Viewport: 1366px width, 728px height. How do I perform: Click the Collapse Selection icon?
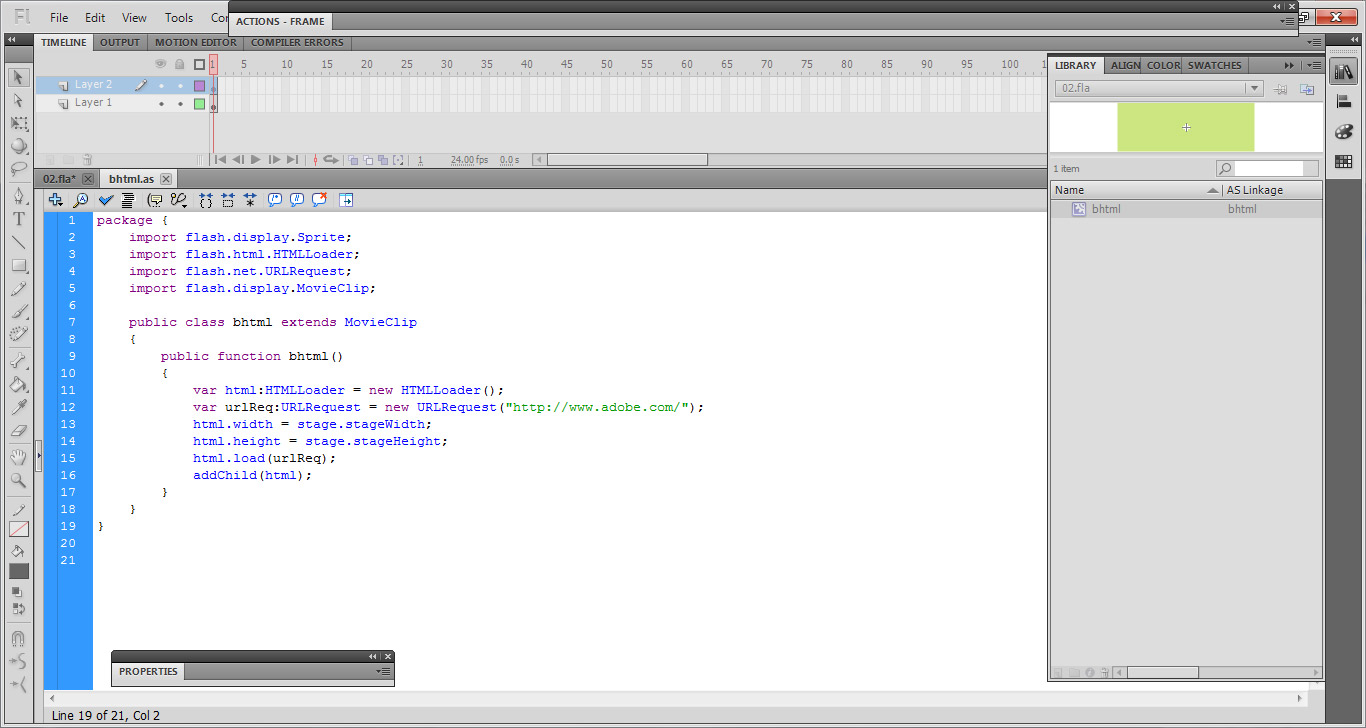click(x=228, y=200)
